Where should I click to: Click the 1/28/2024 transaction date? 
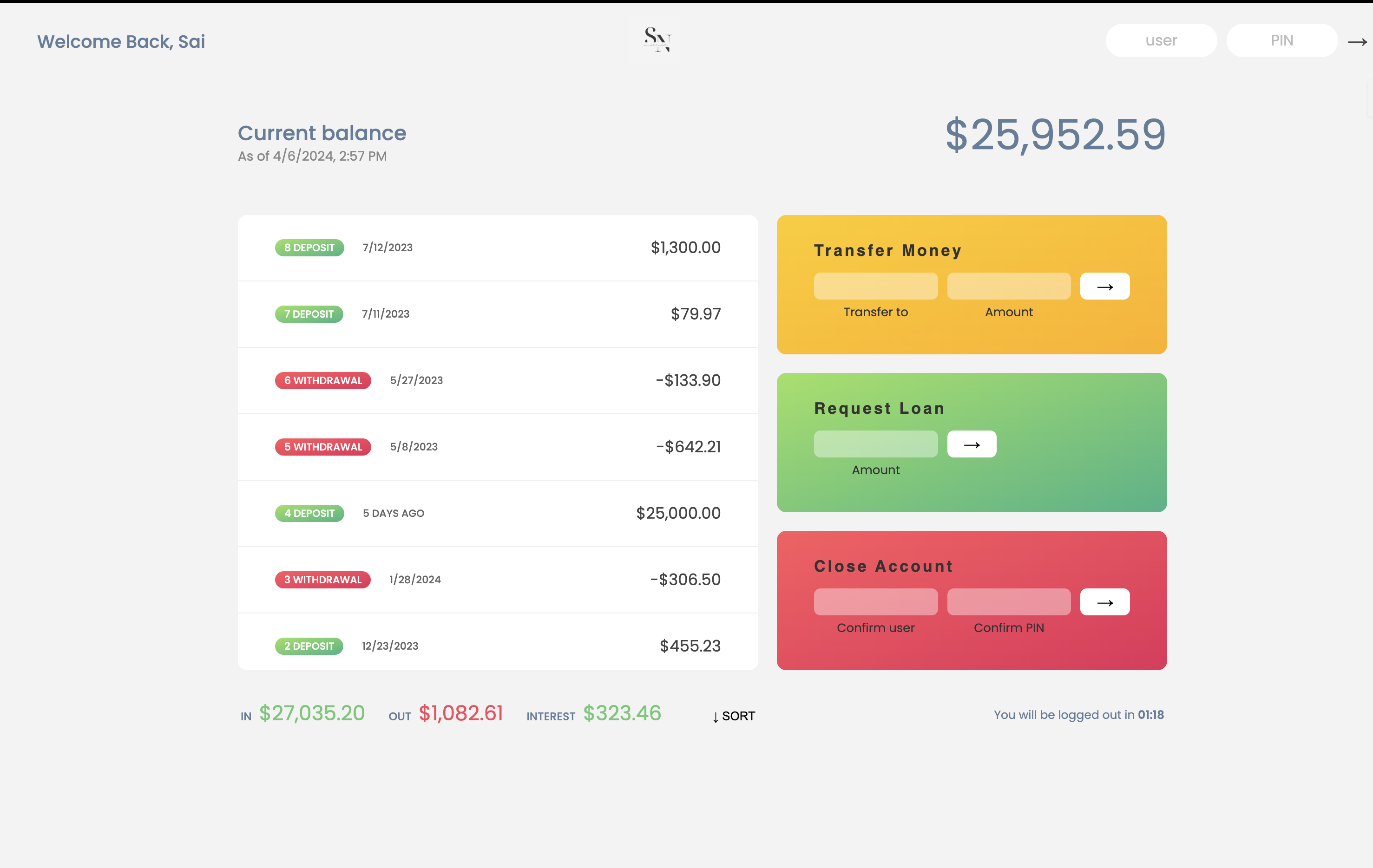(x=414, y=580)
